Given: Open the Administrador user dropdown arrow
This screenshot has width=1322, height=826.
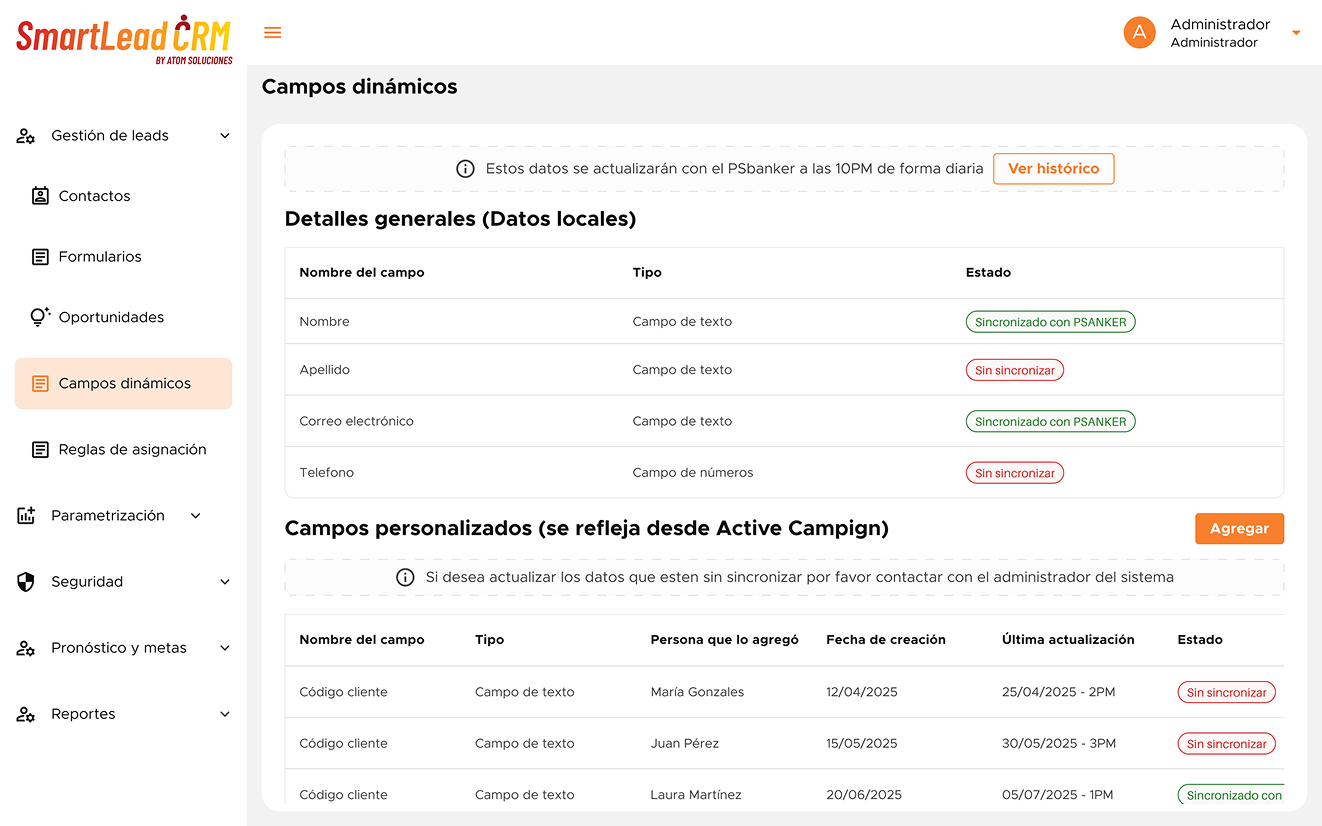Looking at the screenshot, I should pos(1296,33).
